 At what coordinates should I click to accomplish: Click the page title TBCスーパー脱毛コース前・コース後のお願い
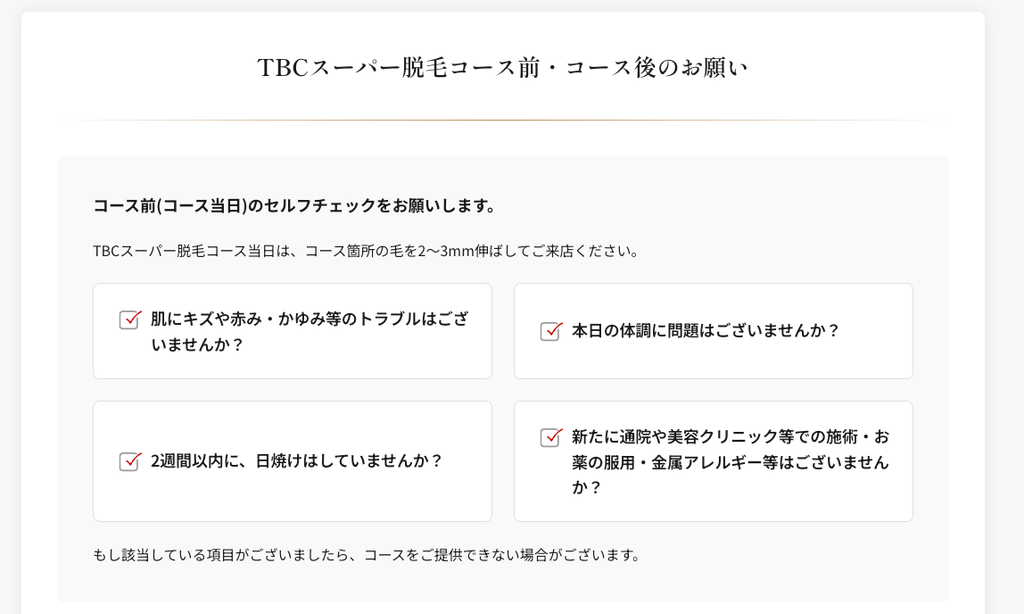[502, 67]
